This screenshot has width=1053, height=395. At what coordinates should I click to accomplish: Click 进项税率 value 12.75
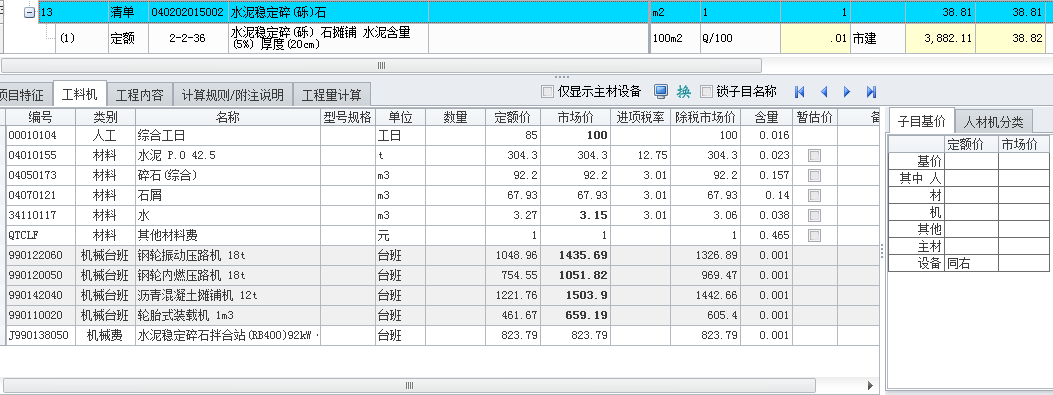(640, 155)
